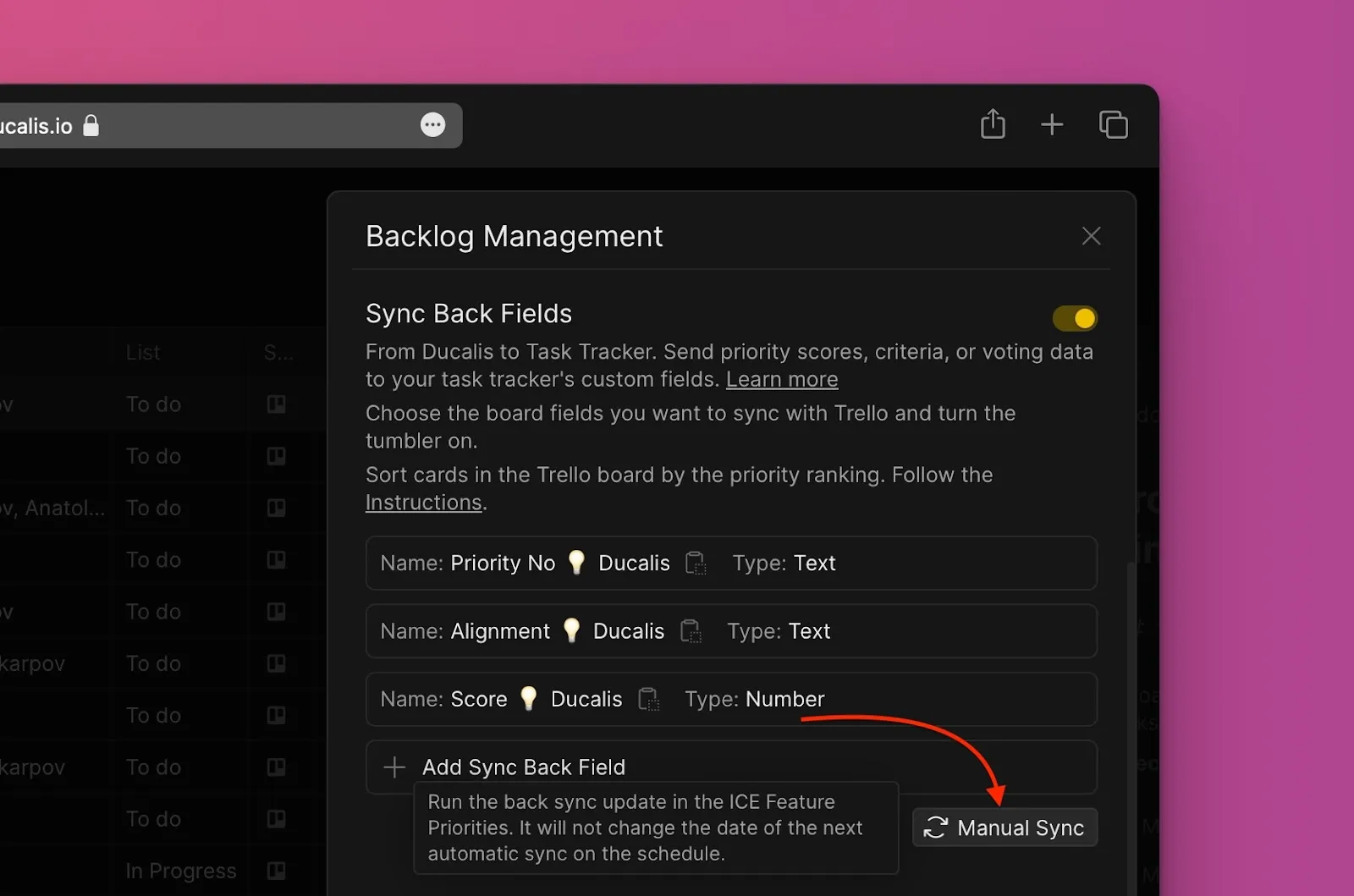
Task: Click the lightbulb icon beside Priority No
Action: click(576, 562)
